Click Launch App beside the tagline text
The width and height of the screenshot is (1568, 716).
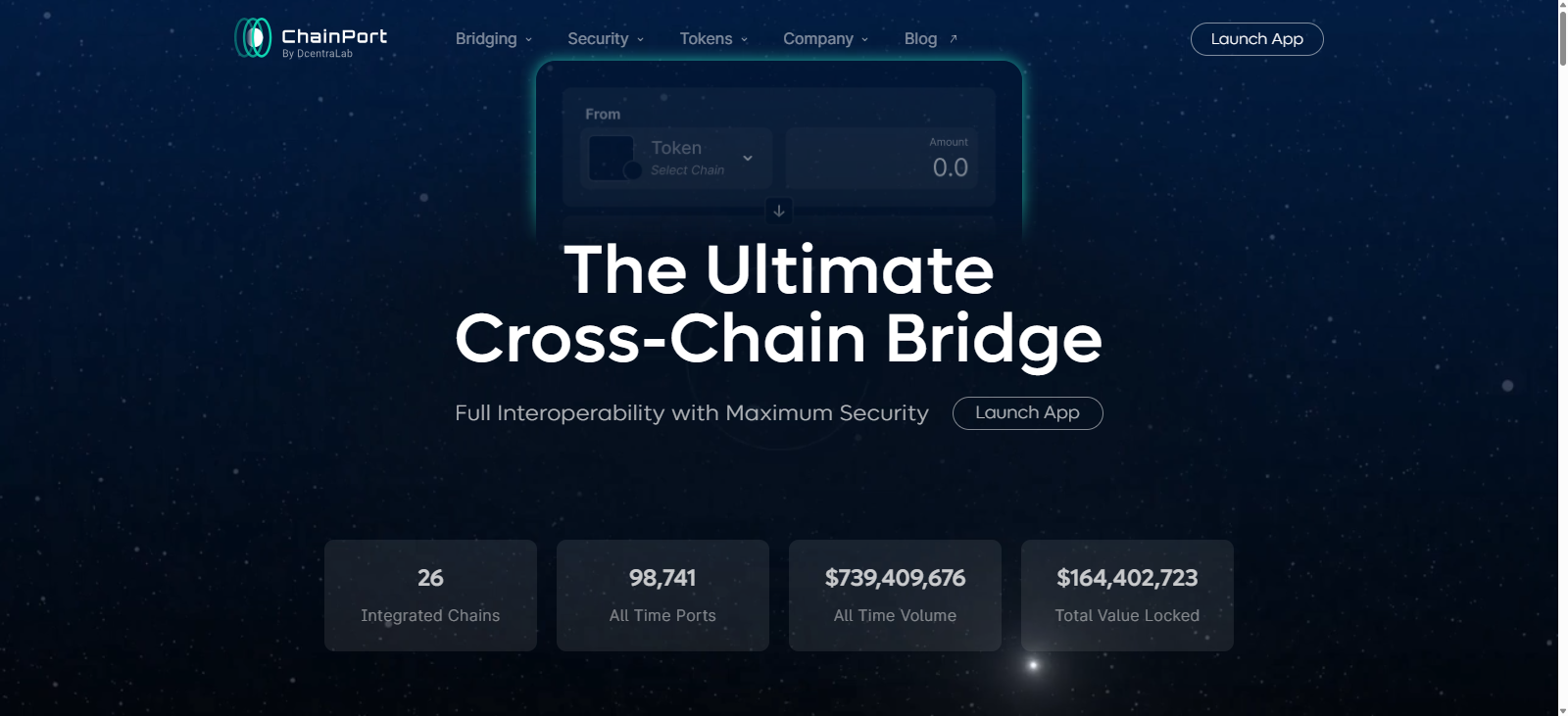[1026, 412]
